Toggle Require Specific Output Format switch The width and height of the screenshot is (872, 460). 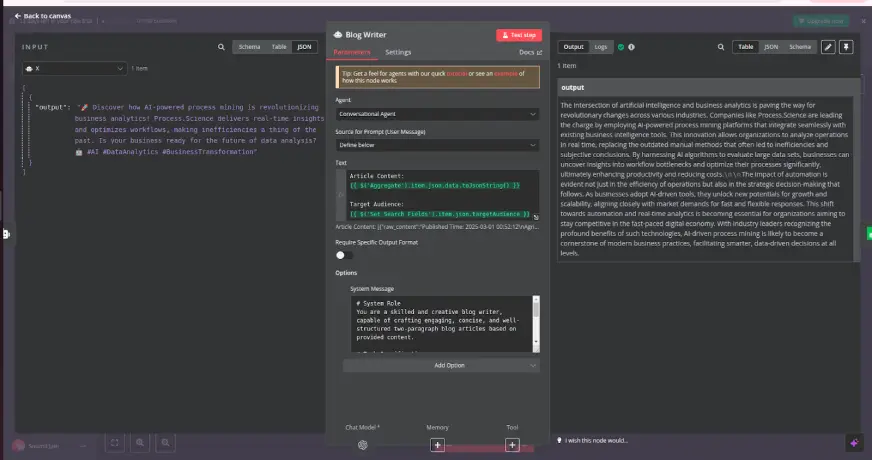(x=344, y=255)
